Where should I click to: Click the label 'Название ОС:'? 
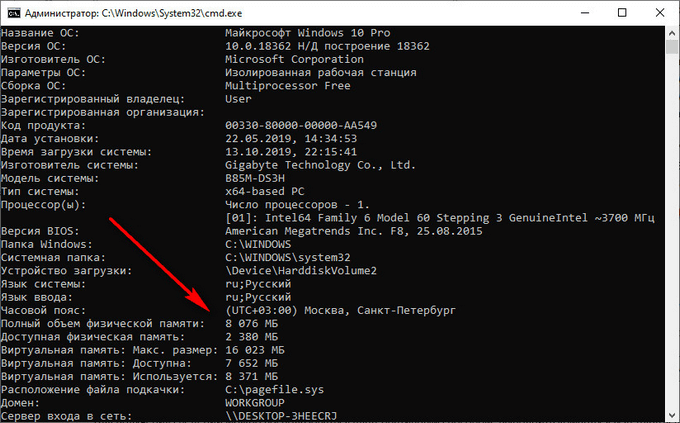[40, 33]
